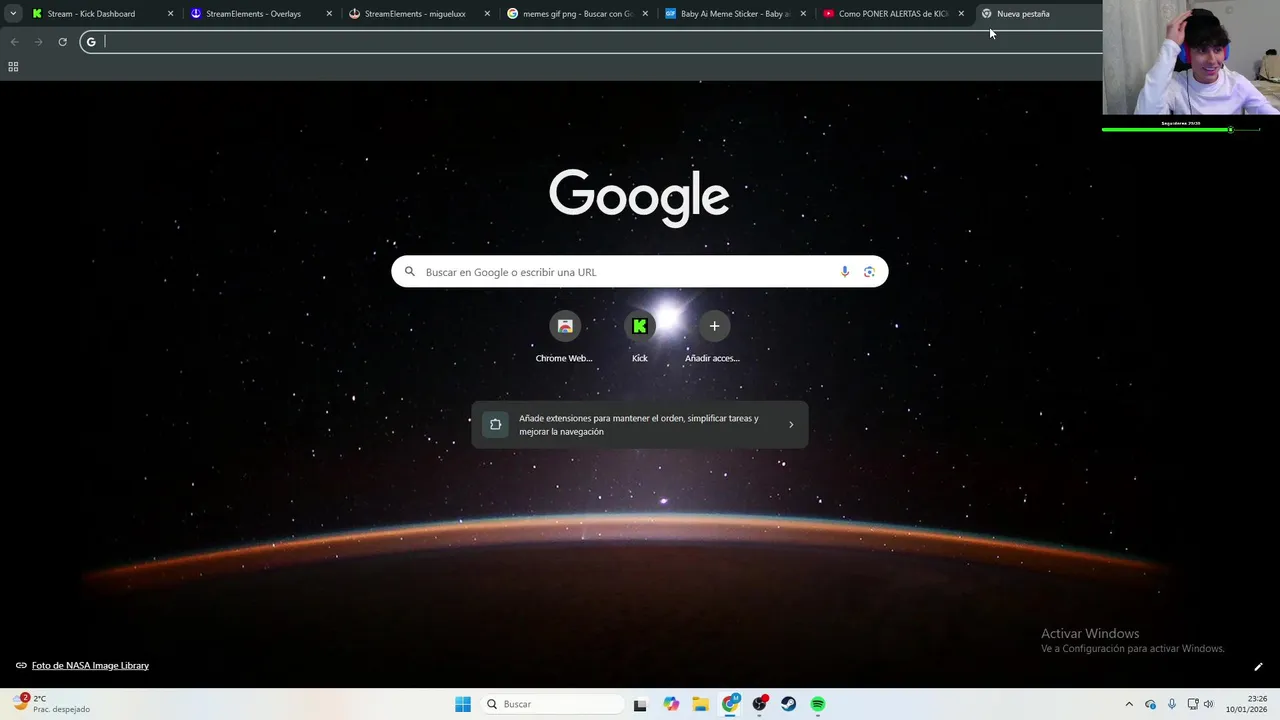Open OBS Studio from the taskbar
The height and width of the screenshot is (720, 1280).
pyautogui.click(x=760, y=704)
